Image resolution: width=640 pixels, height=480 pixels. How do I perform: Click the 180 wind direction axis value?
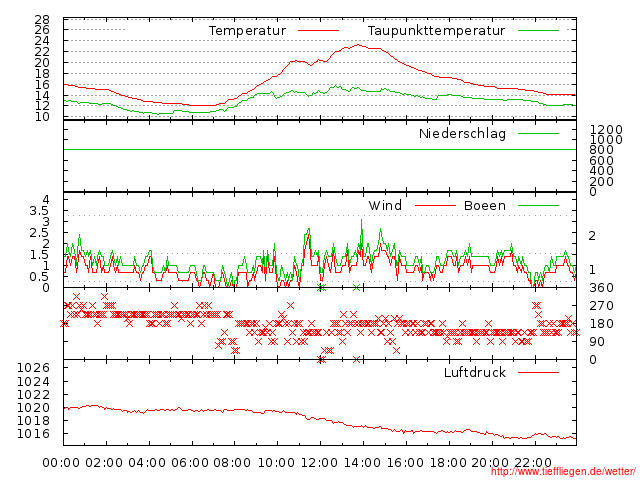[601, 324]
